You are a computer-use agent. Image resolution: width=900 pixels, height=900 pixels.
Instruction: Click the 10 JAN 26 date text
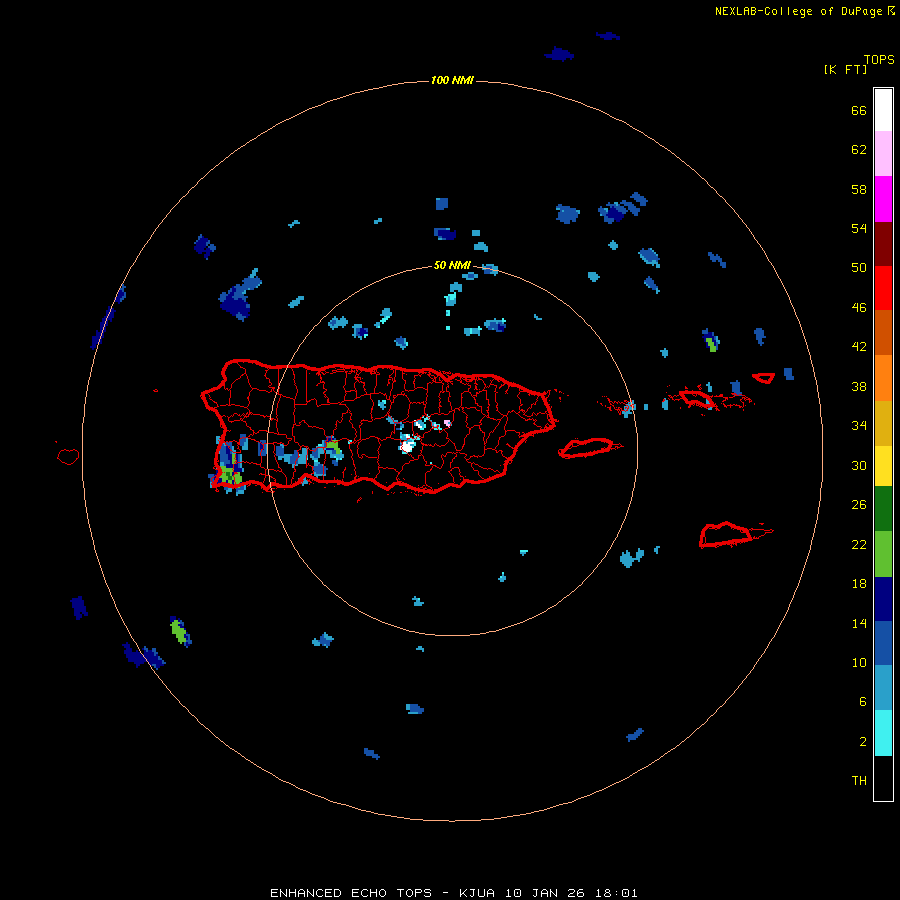pyautogui.click(x=546, y=893)
